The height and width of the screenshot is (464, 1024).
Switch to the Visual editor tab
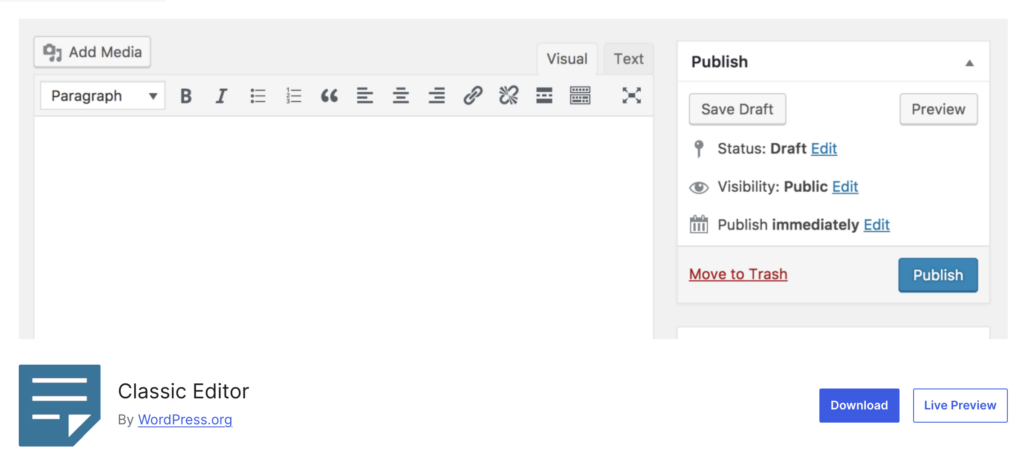coord(567,59)
